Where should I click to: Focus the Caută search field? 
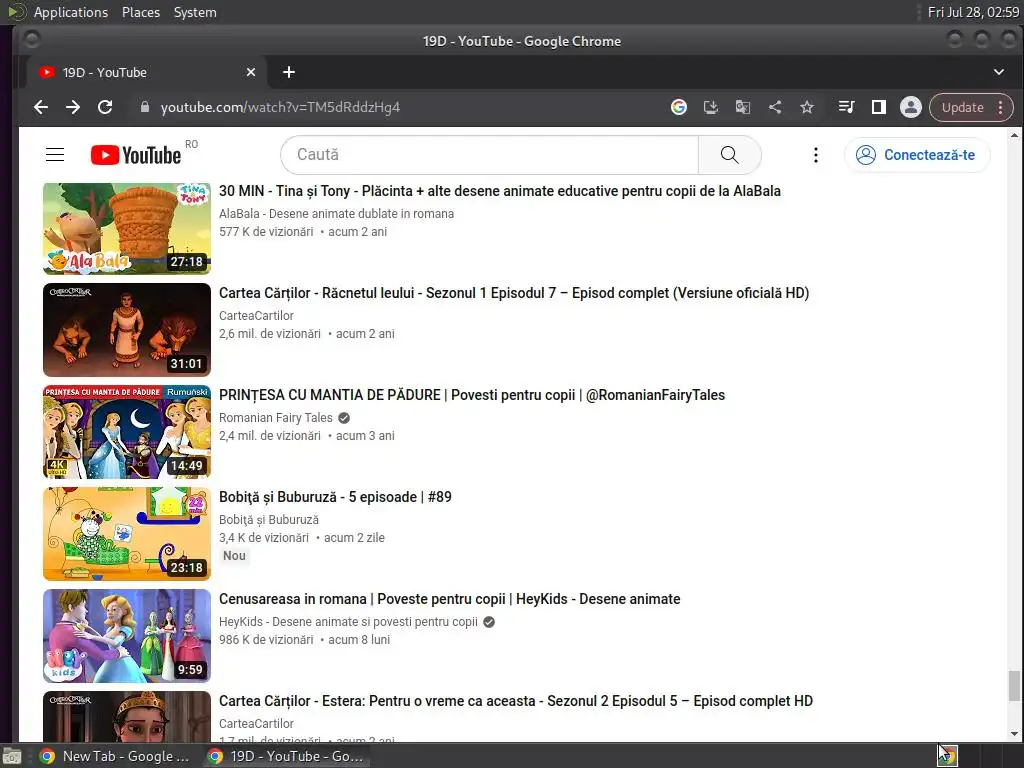point(489,155)
